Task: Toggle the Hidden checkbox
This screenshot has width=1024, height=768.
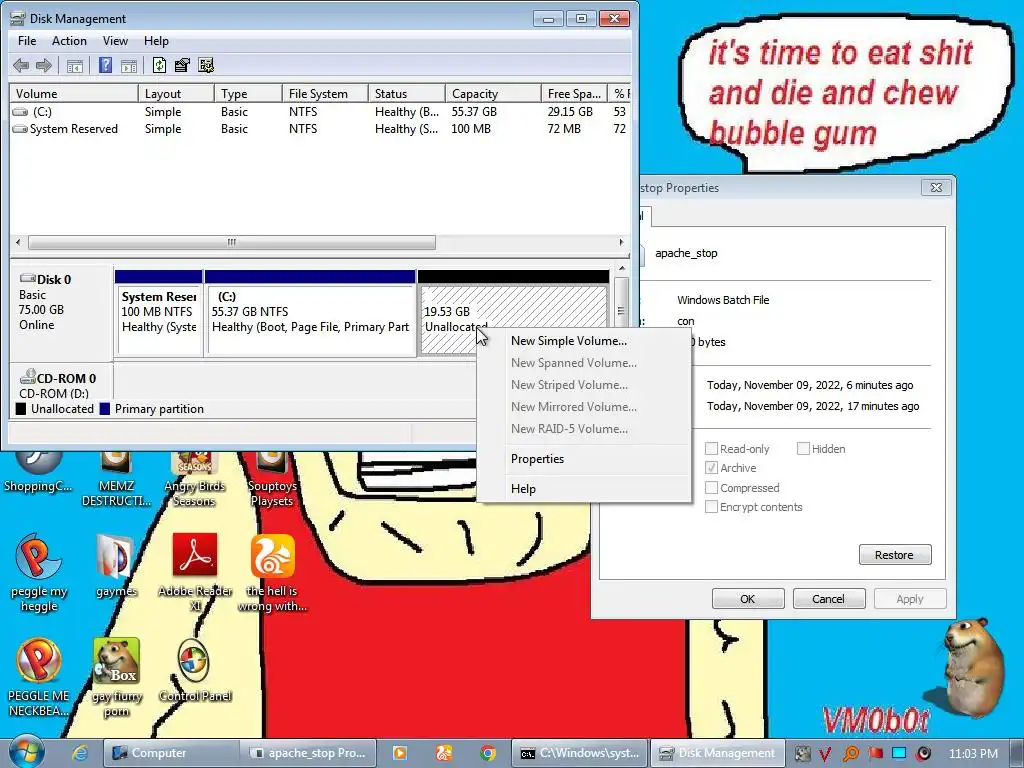Action: (x=803, y=449)
